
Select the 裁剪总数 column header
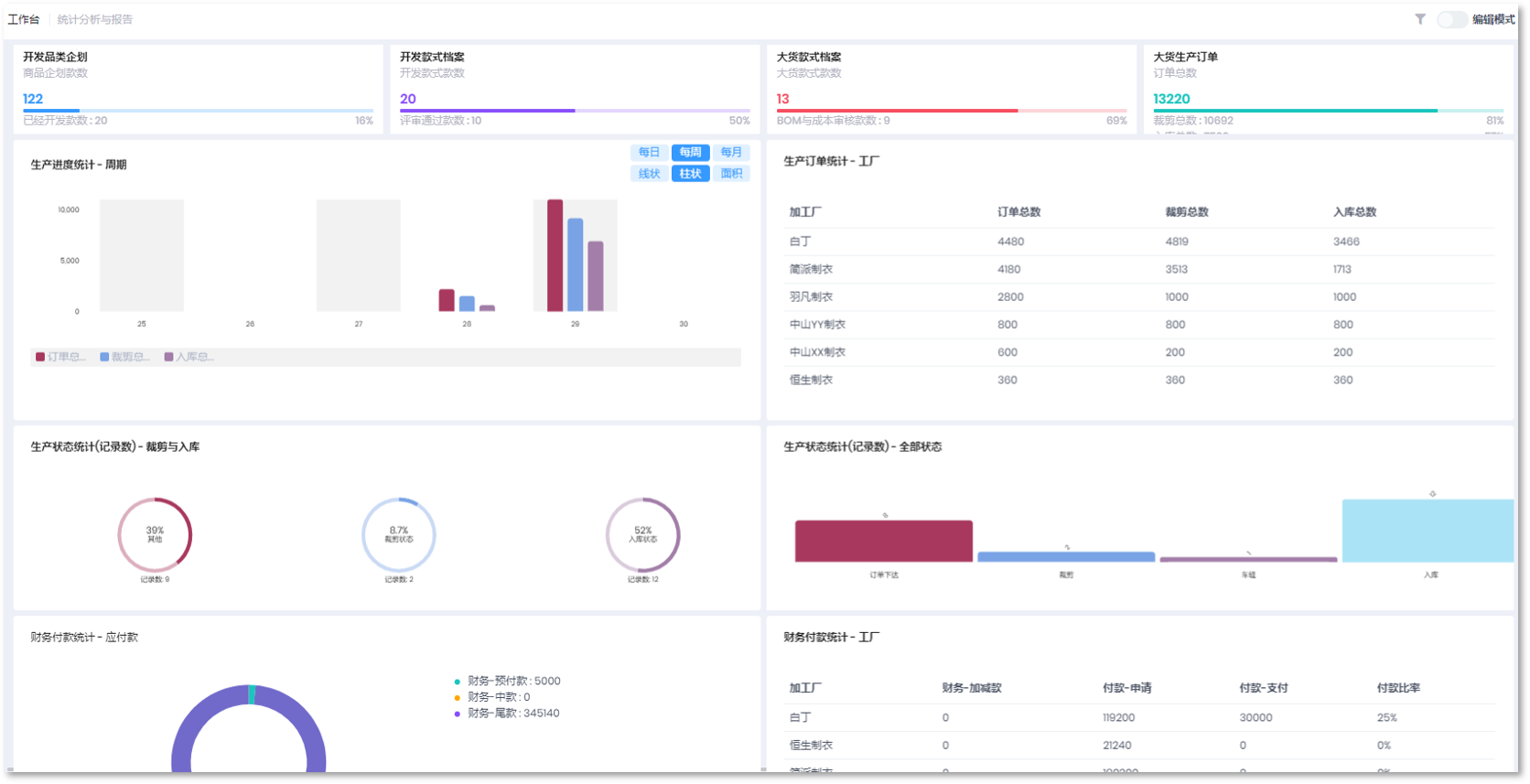[x=1187, y=212]
